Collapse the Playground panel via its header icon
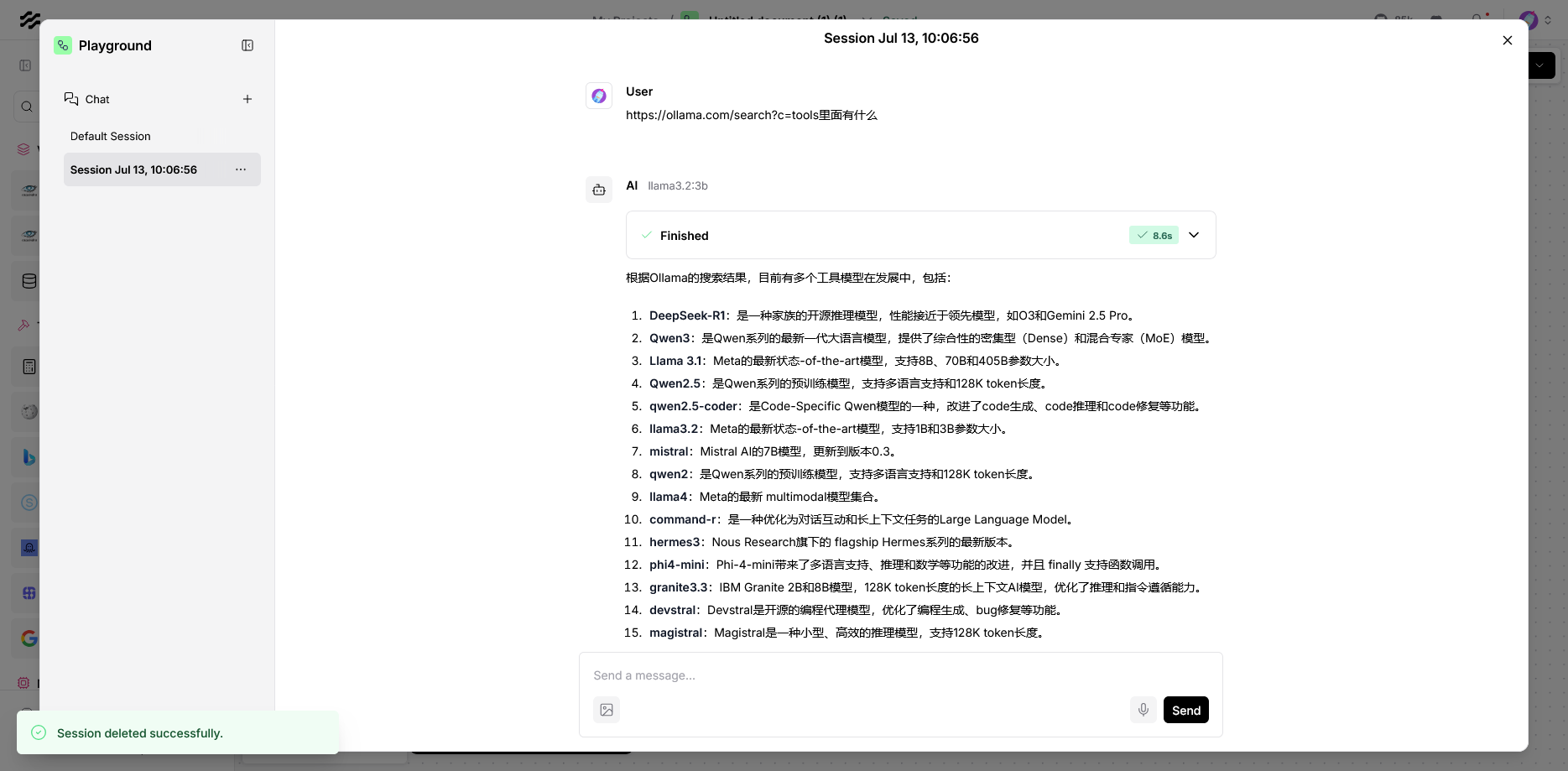Screen dimensions: 1568x771 pyautogui.click(x=247, y=45)
